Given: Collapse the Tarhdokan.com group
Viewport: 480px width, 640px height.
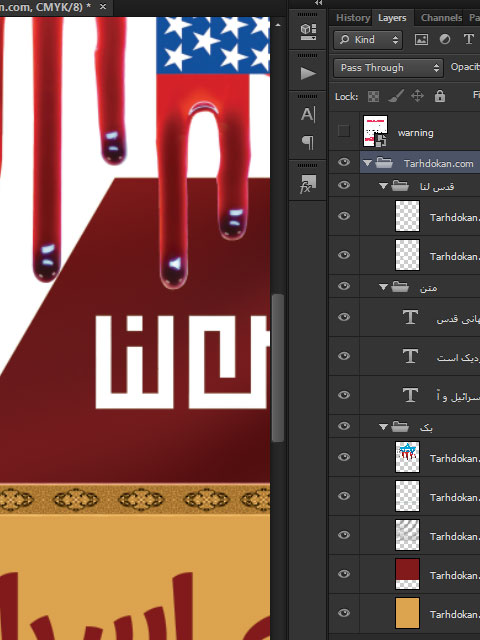Looking at the screenshot, I should (367, 163).
